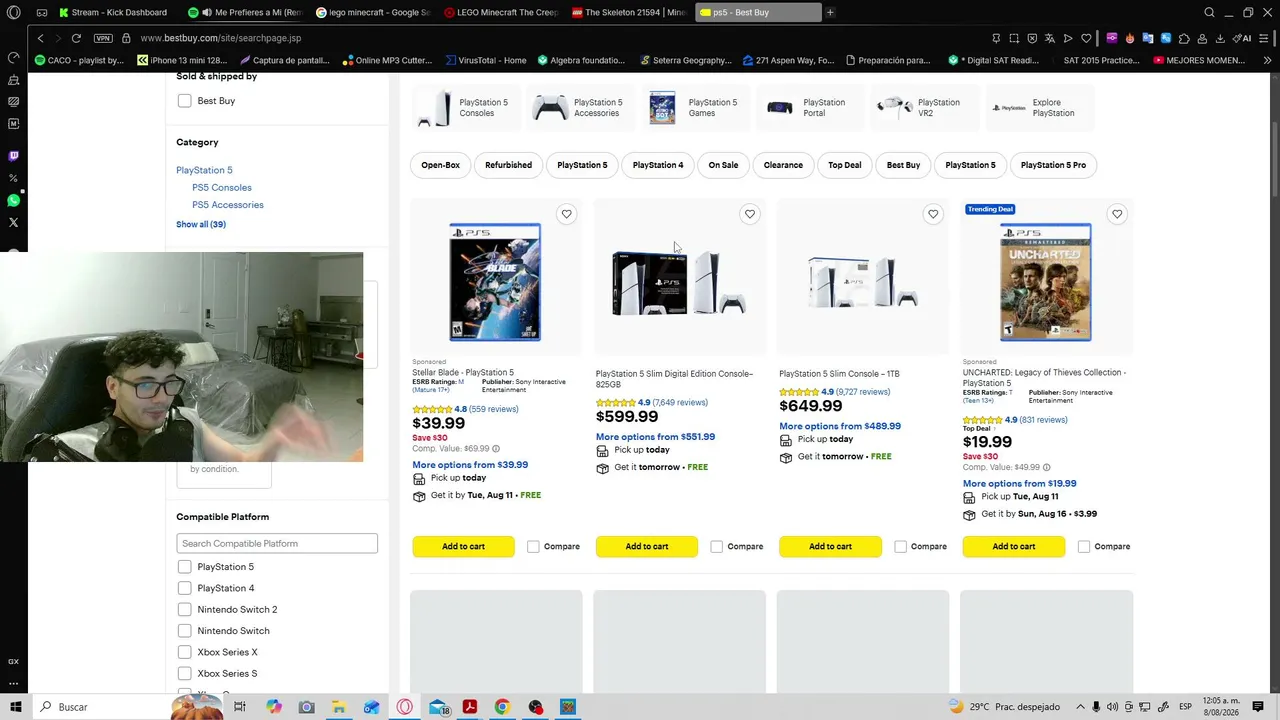Image resolution: width=1280 pixels, height=720 pixels.
Task: Add Stellar Blade to cart
Action: [x=463, y=546]
